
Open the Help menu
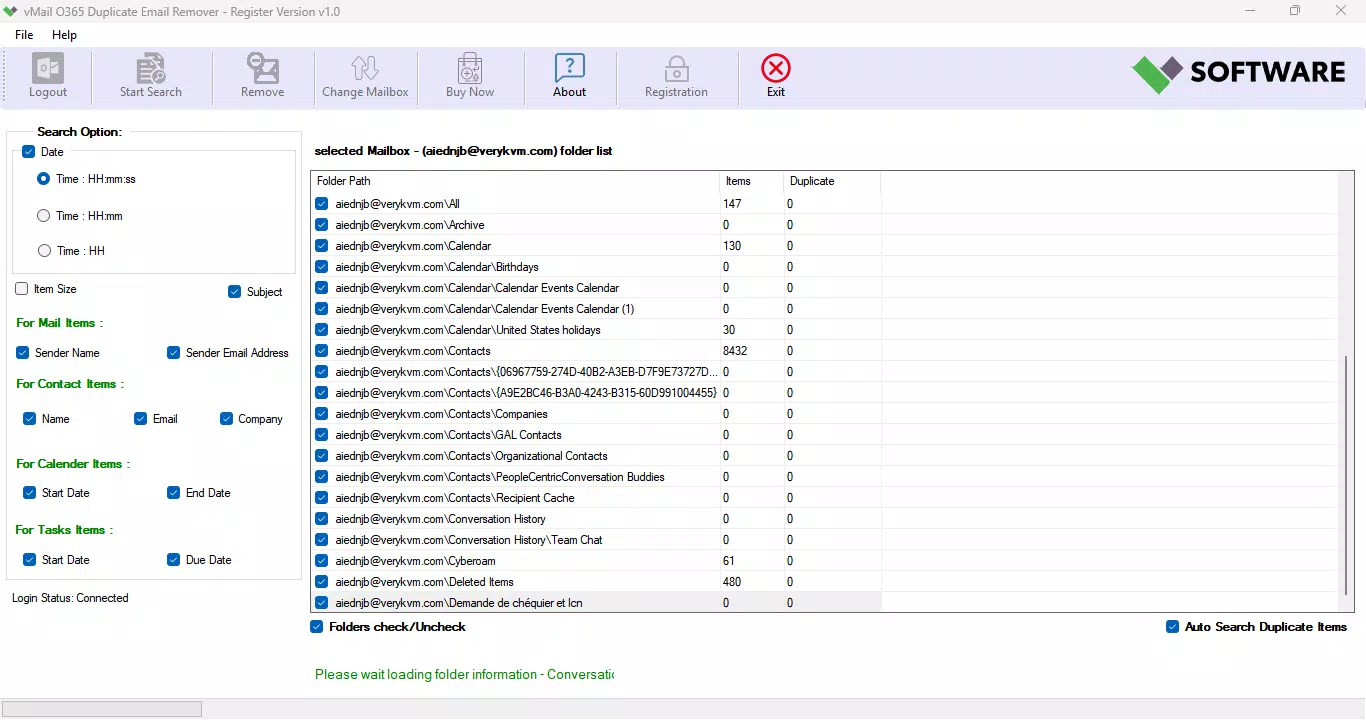point(64,35)
